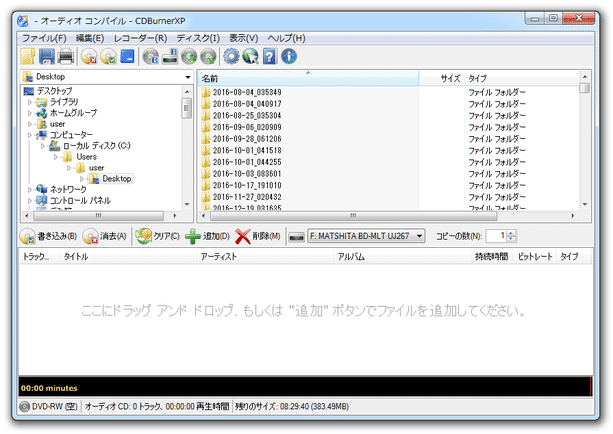This screenshot has width=613, height=434.
Task: Click the blue cover printing toolbar icon
Action: pyautogui.click(x=127, y=56)
